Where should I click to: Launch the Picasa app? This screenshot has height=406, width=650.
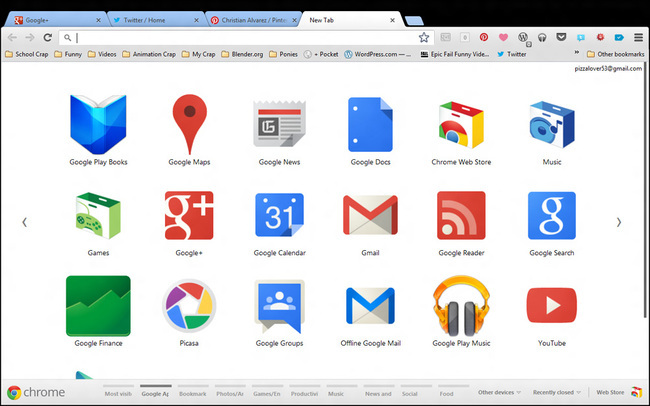coord(189,306)
